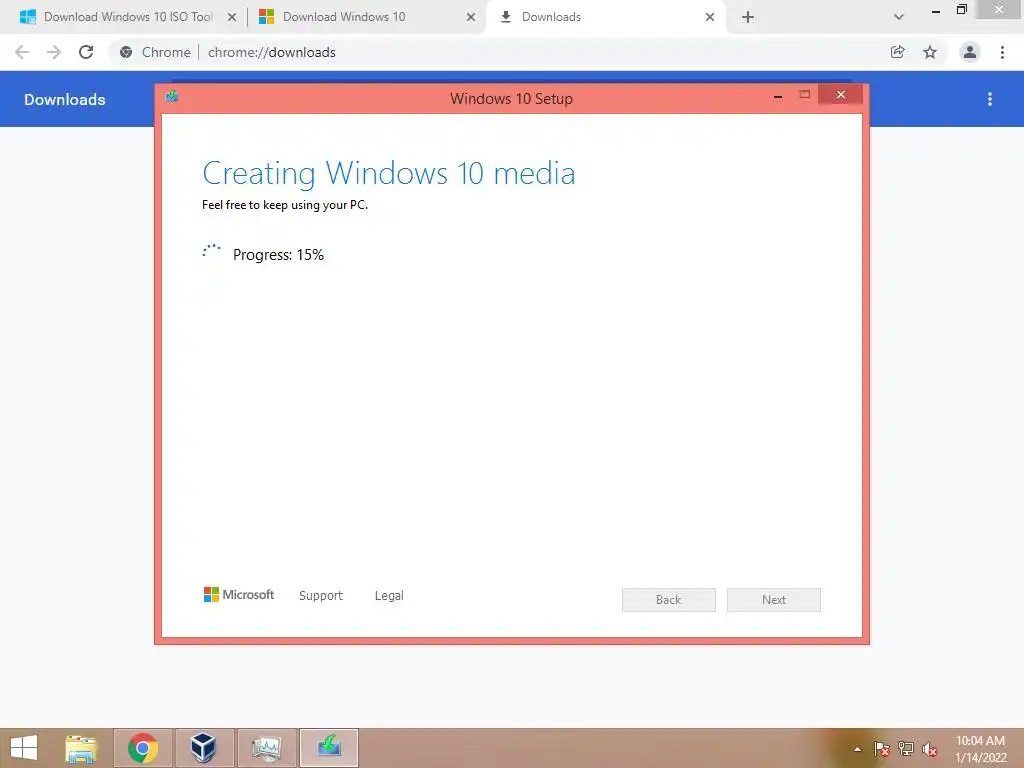The width and height of the screenshot is (1024, 768).
Task: Select Windows 10 Setup taskbar icon
Action: click(329, 748)
